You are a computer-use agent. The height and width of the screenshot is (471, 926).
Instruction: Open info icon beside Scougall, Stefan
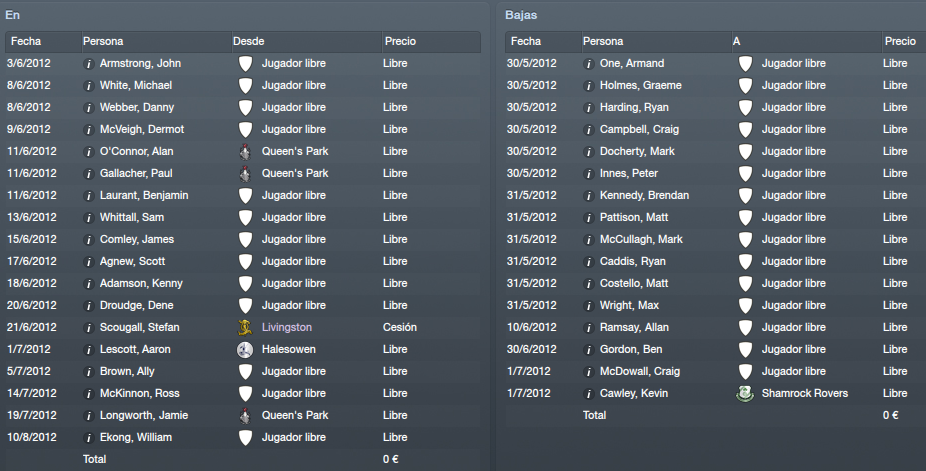(x=89, y=328)
